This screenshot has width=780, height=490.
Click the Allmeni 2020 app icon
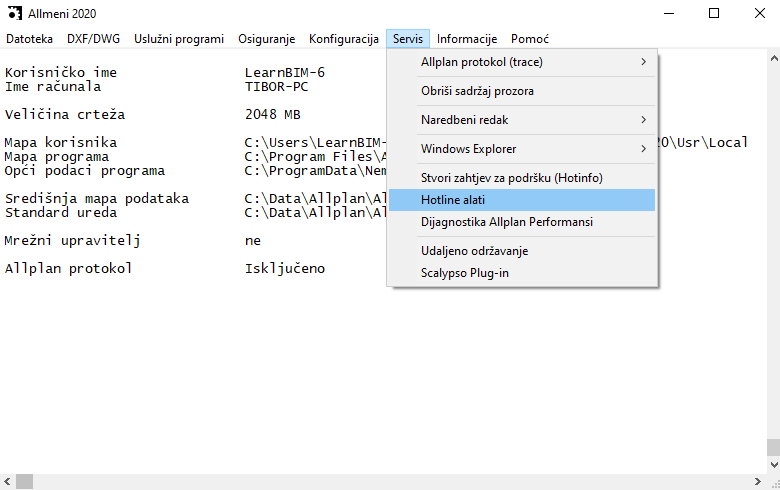point(15,13)
